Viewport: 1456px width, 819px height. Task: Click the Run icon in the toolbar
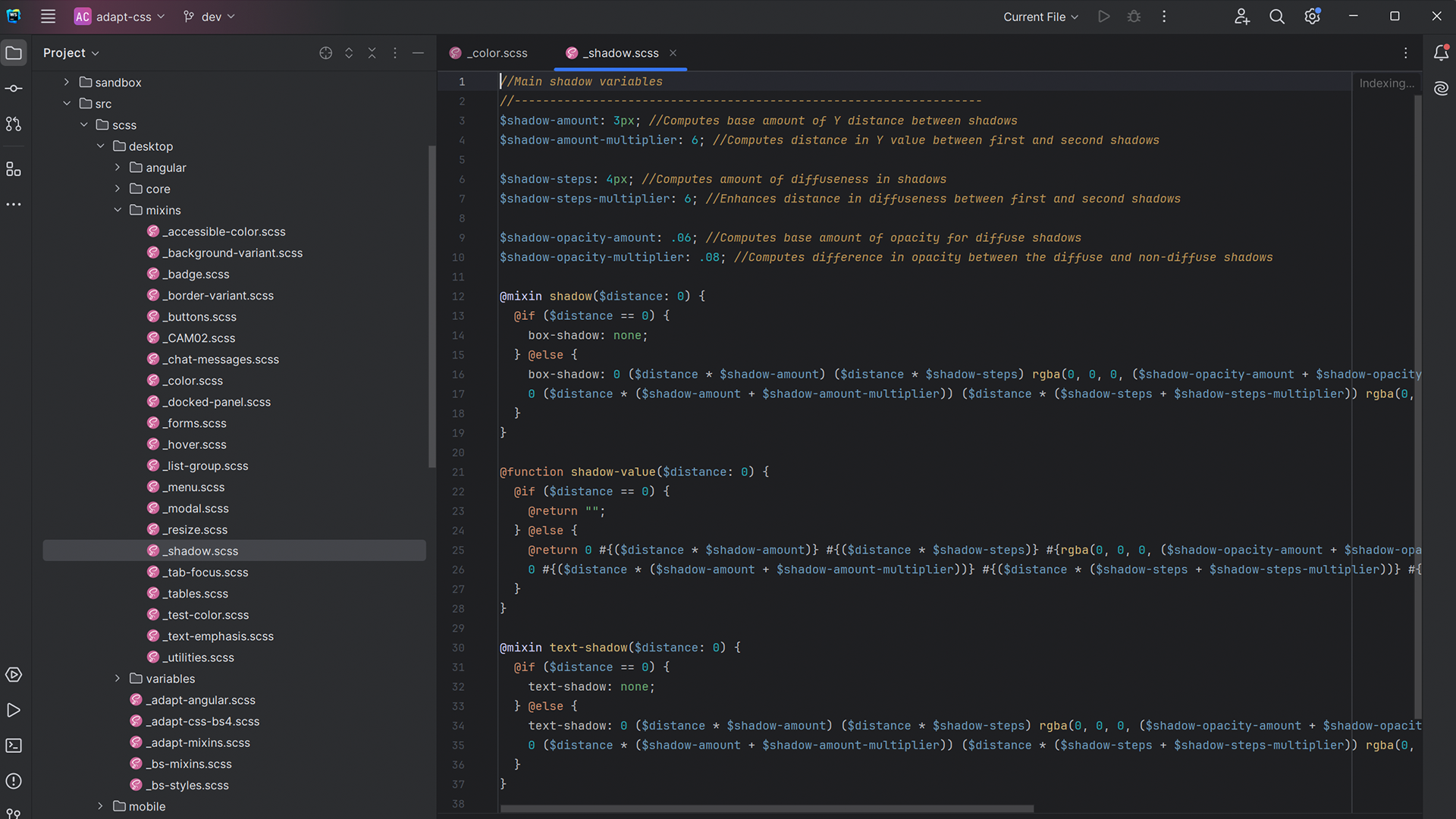click(x=1103, y=16)
